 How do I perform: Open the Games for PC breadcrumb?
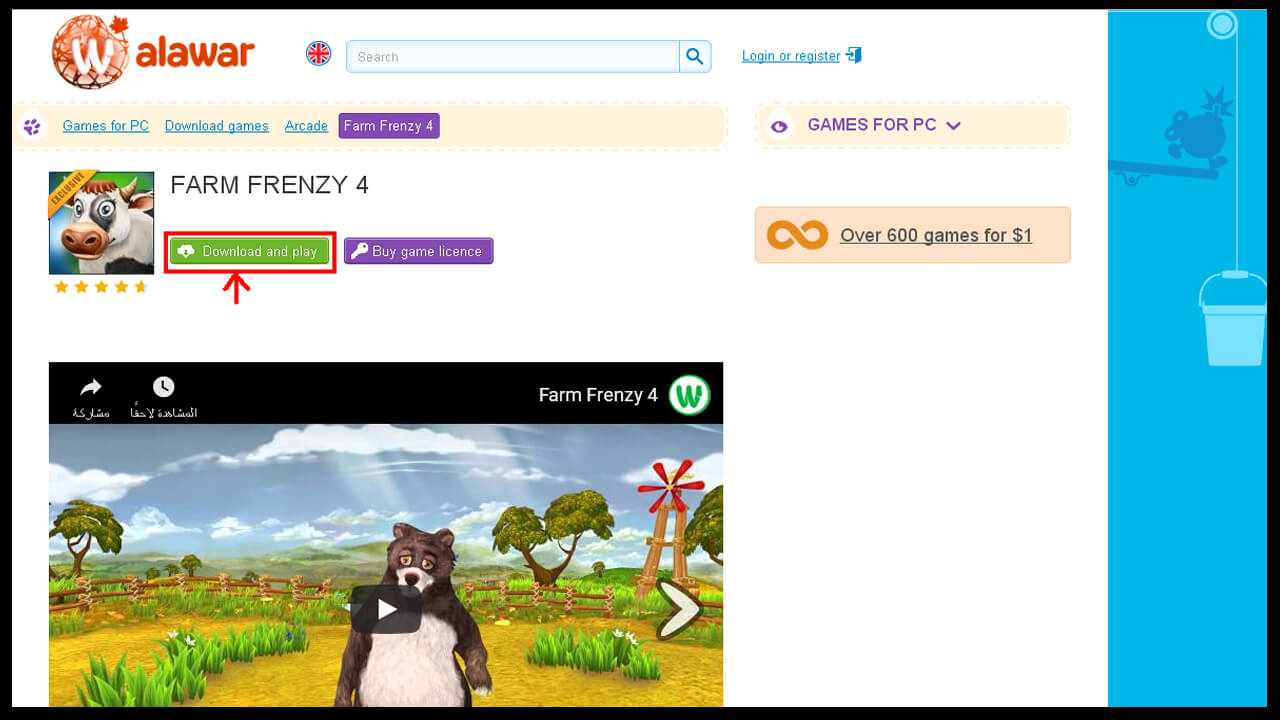click(105, 126)
